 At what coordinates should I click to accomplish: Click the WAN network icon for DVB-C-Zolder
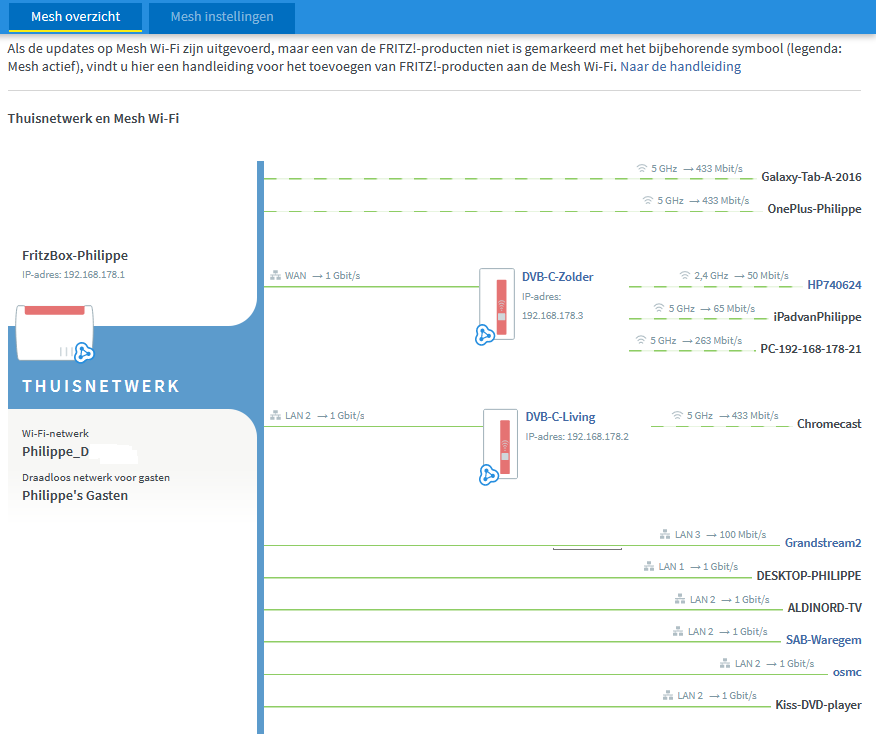275,276
